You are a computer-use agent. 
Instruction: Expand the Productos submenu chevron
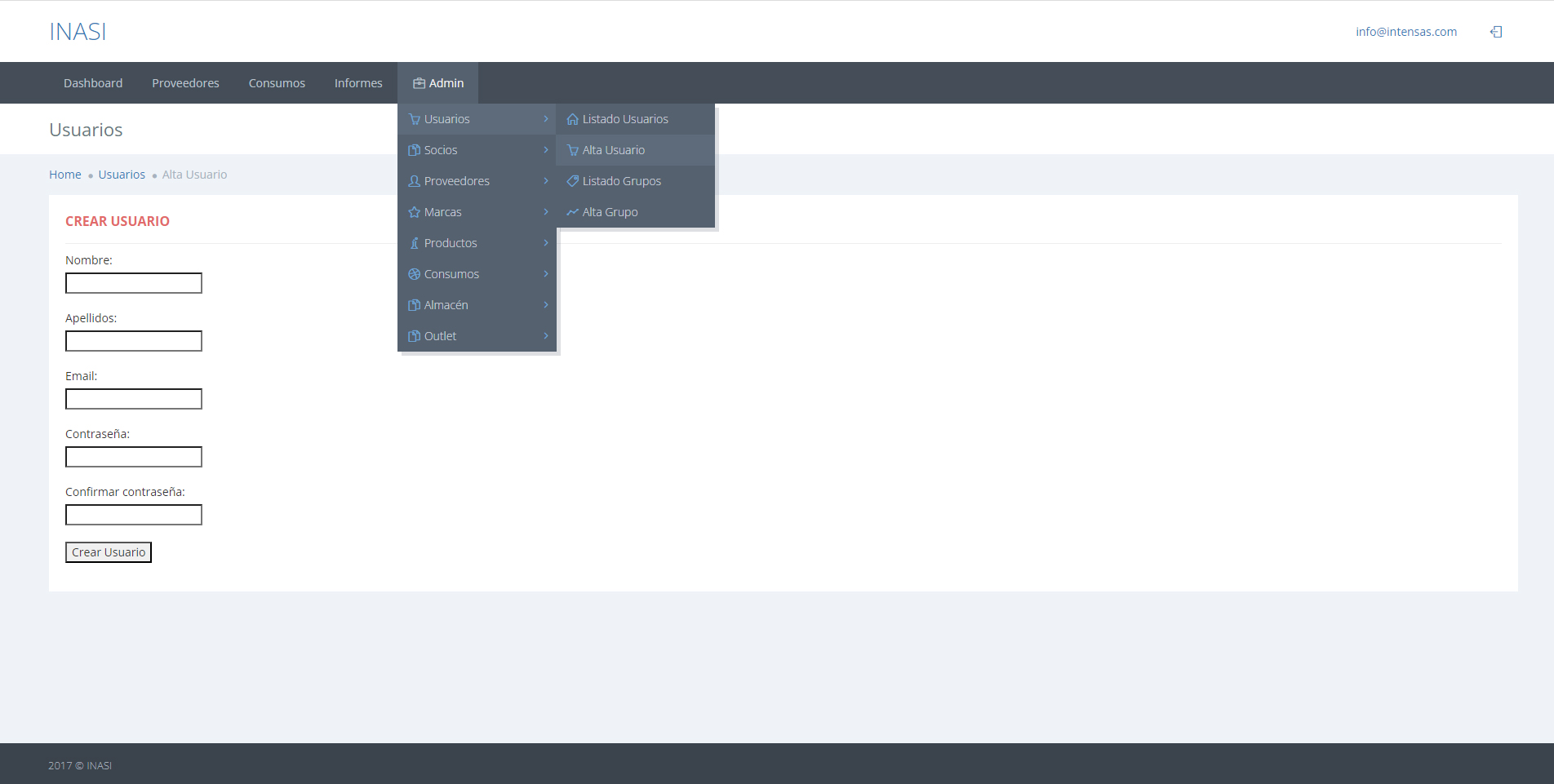point(546,243)
